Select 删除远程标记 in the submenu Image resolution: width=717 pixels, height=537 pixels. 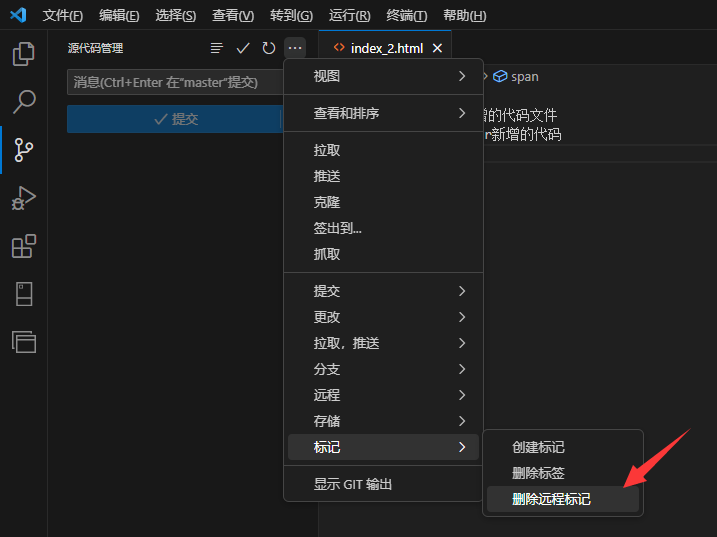(x=563, y=499)
